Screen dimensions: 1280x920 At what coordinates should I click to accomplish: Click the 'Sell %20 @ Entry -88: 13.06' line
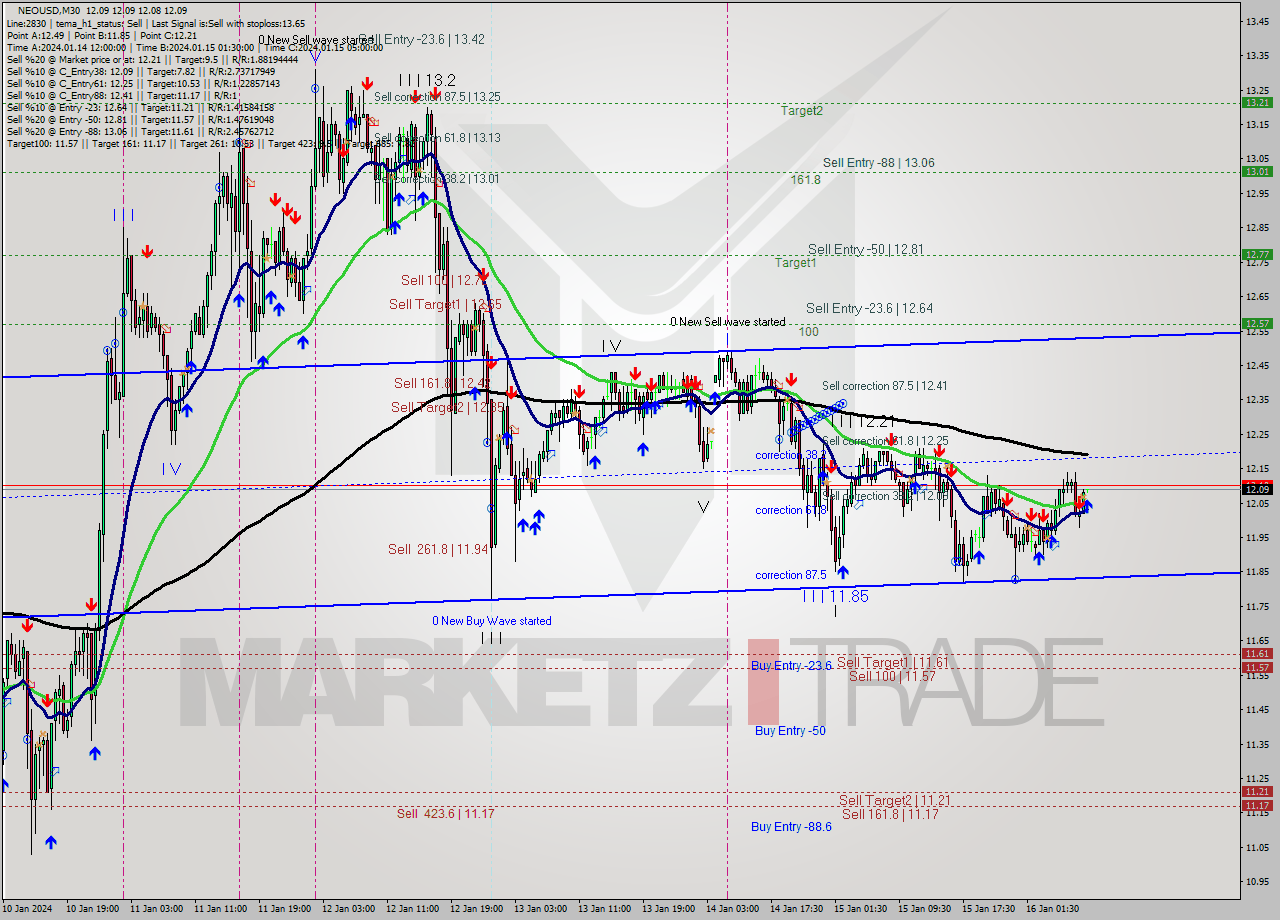(x=140, y=131)
